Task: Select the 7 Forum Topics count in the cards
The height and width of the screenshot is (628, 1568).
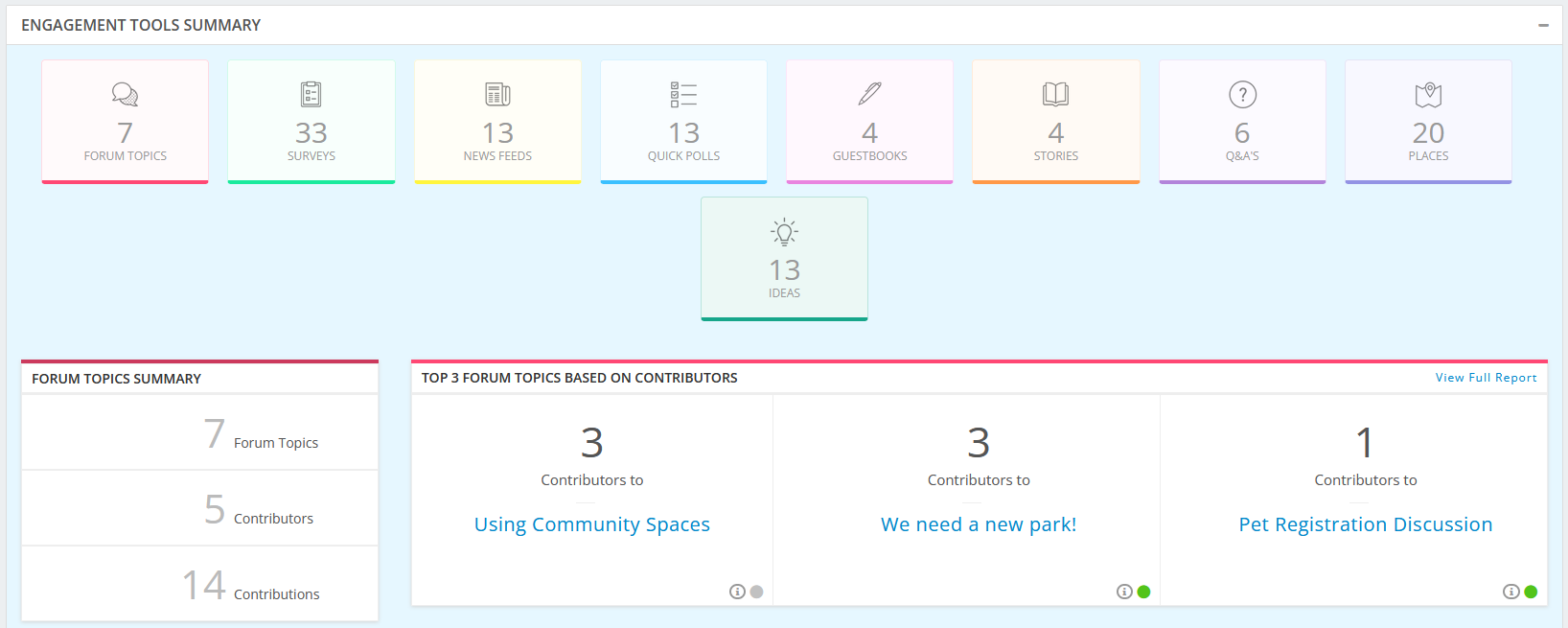Action: [x=125, y=132]
